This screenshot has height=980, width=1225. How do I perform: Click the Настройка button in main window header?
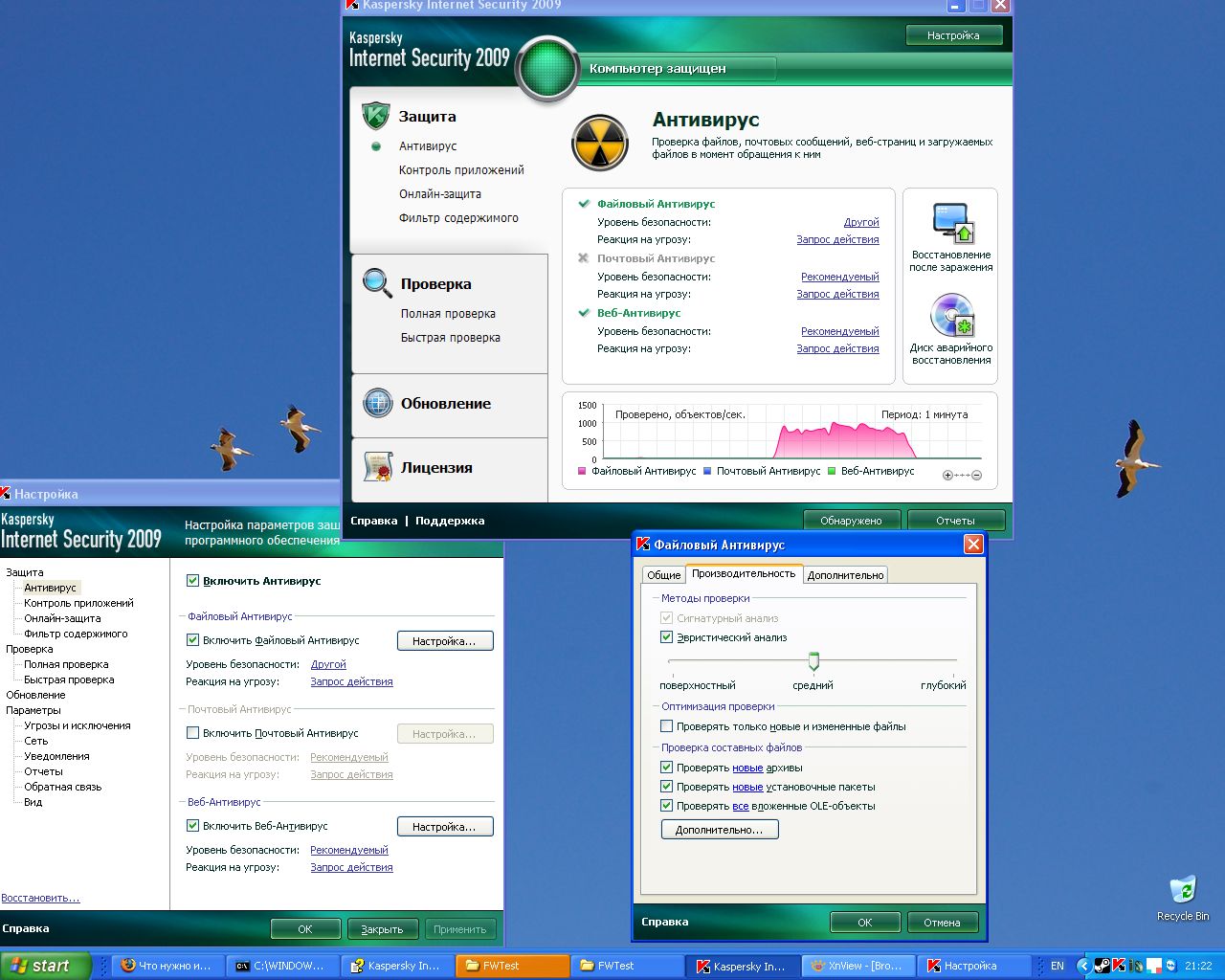[953, 35]
